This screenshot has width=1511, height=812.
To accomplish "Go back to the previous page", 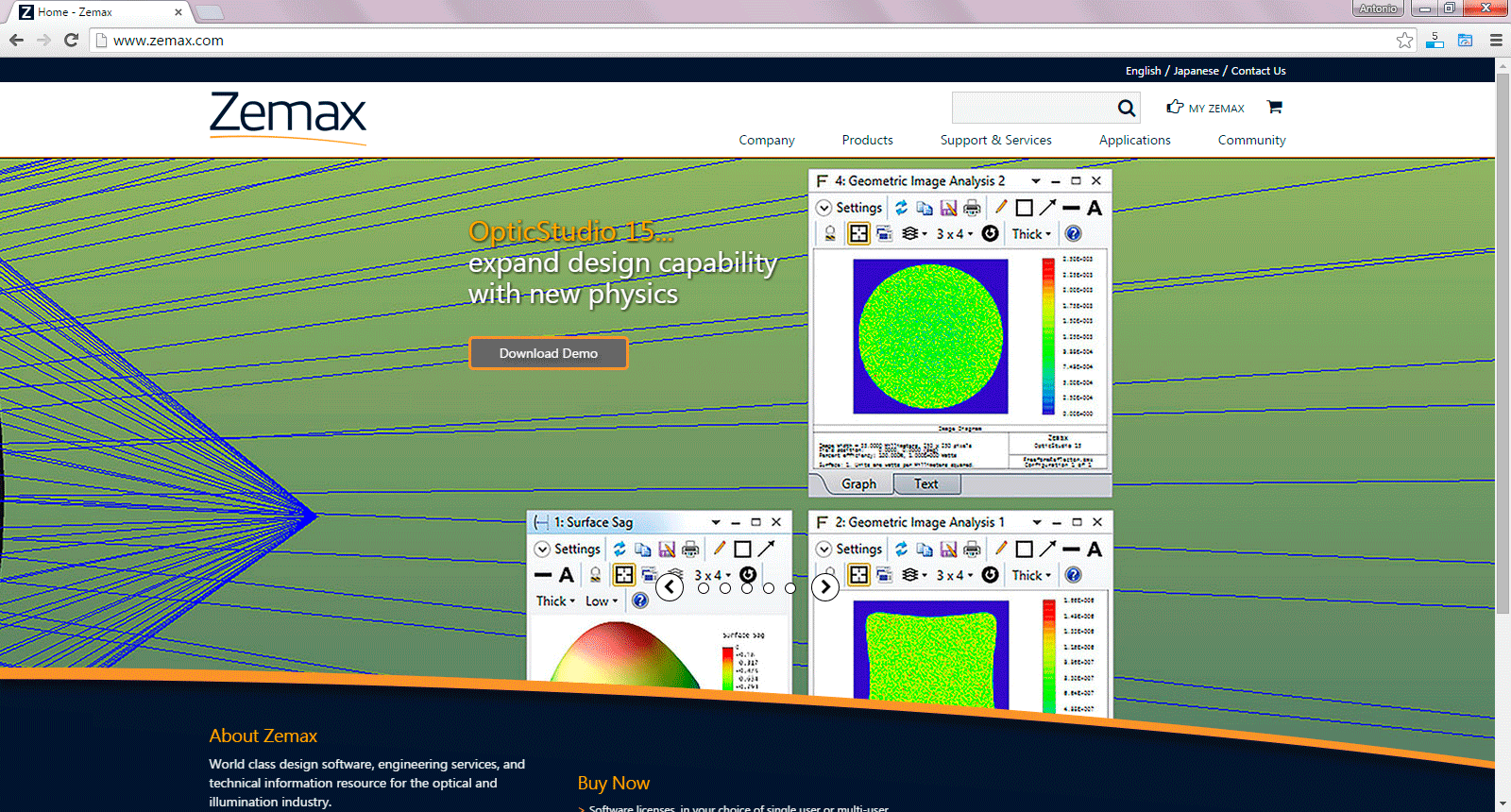I will coord(16,40).
